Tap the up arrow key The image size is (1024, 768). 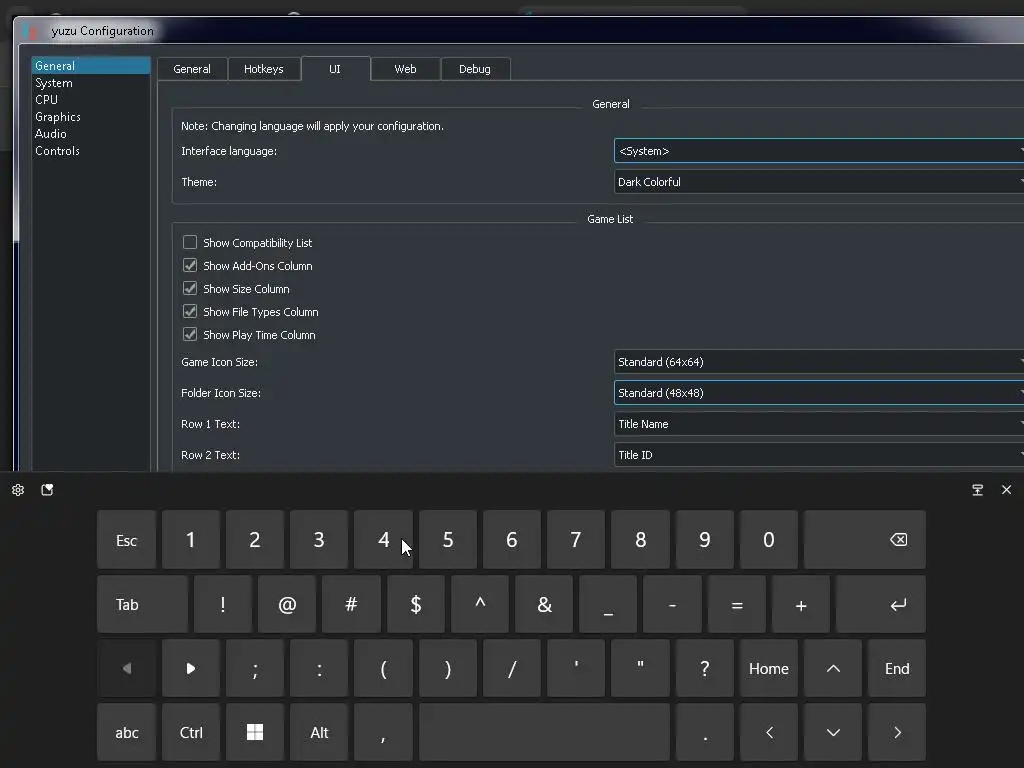[x=833, y=668]
